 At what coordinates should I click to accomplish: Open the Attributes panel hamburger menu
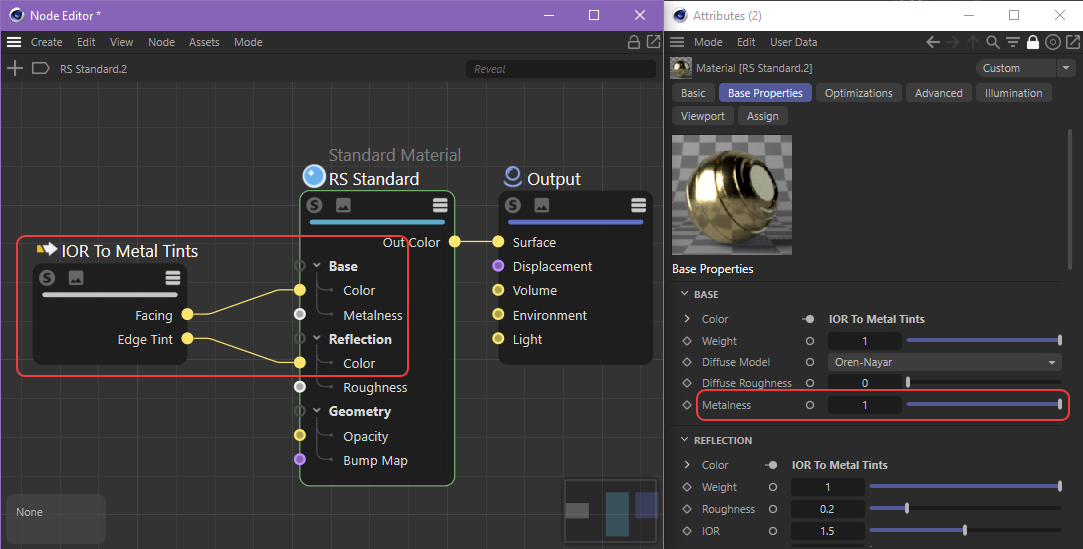pyautogui.click(x=678, y=42)
